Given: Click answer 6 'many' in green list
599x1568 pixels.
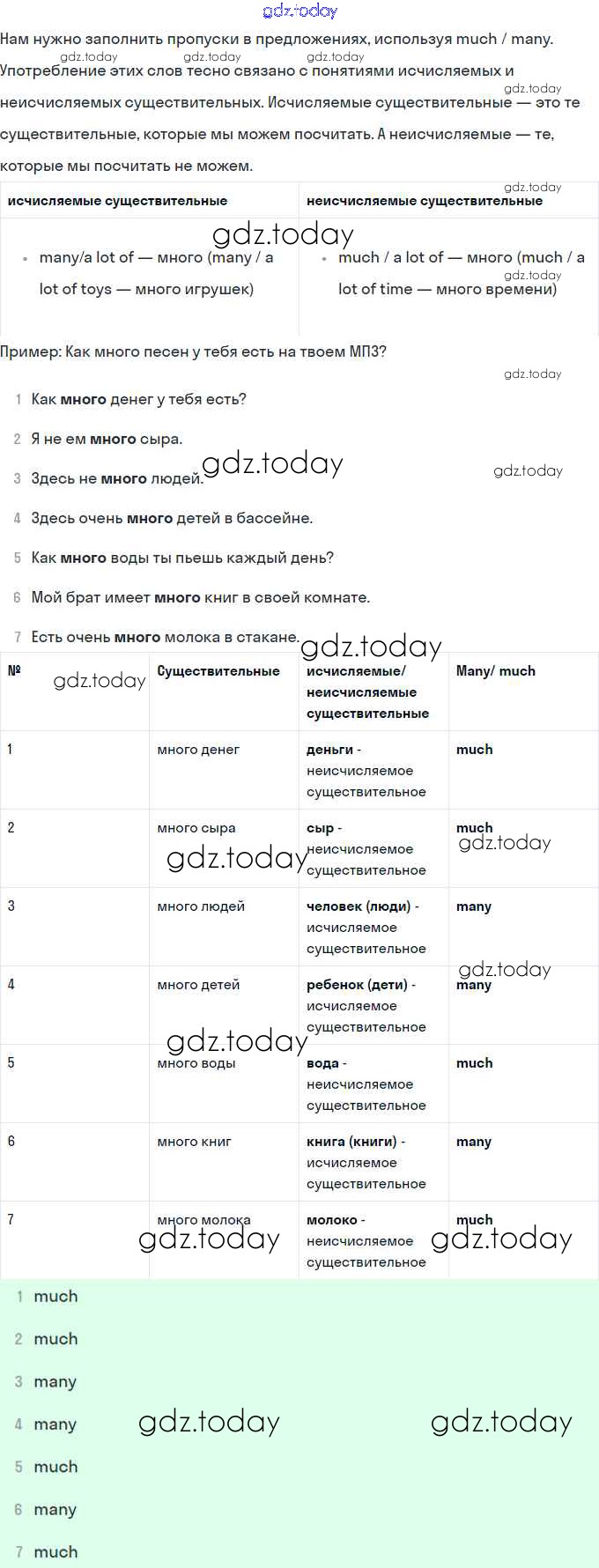Looking at the screenshot, I should pos(55,1509).
